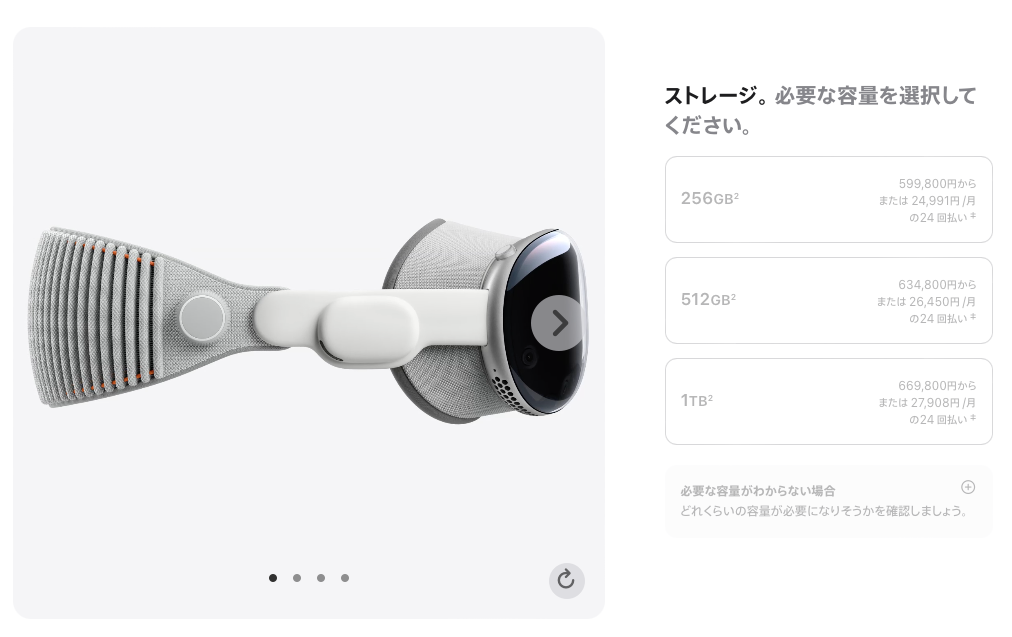Image resolution: width=1012 pixels, height=637 pixels.
Task: Click the circular reset rotation icon
Action: (x=566, y=580)
